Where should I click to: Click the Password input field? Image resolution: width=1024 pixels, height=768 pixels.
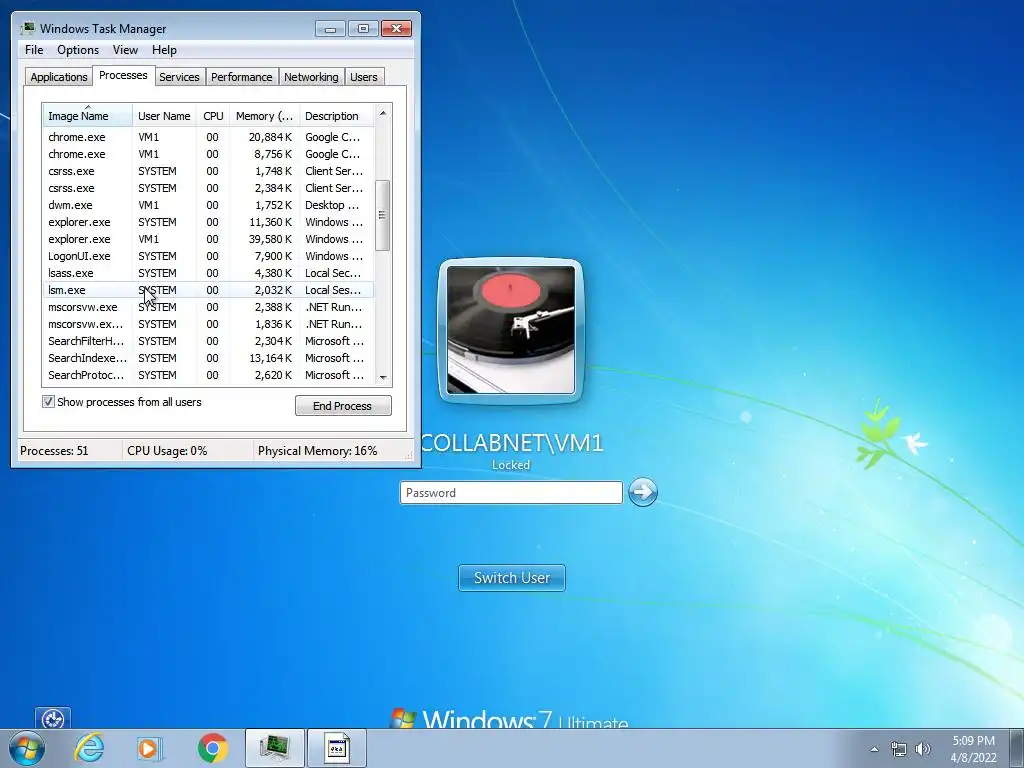[511, 492]
